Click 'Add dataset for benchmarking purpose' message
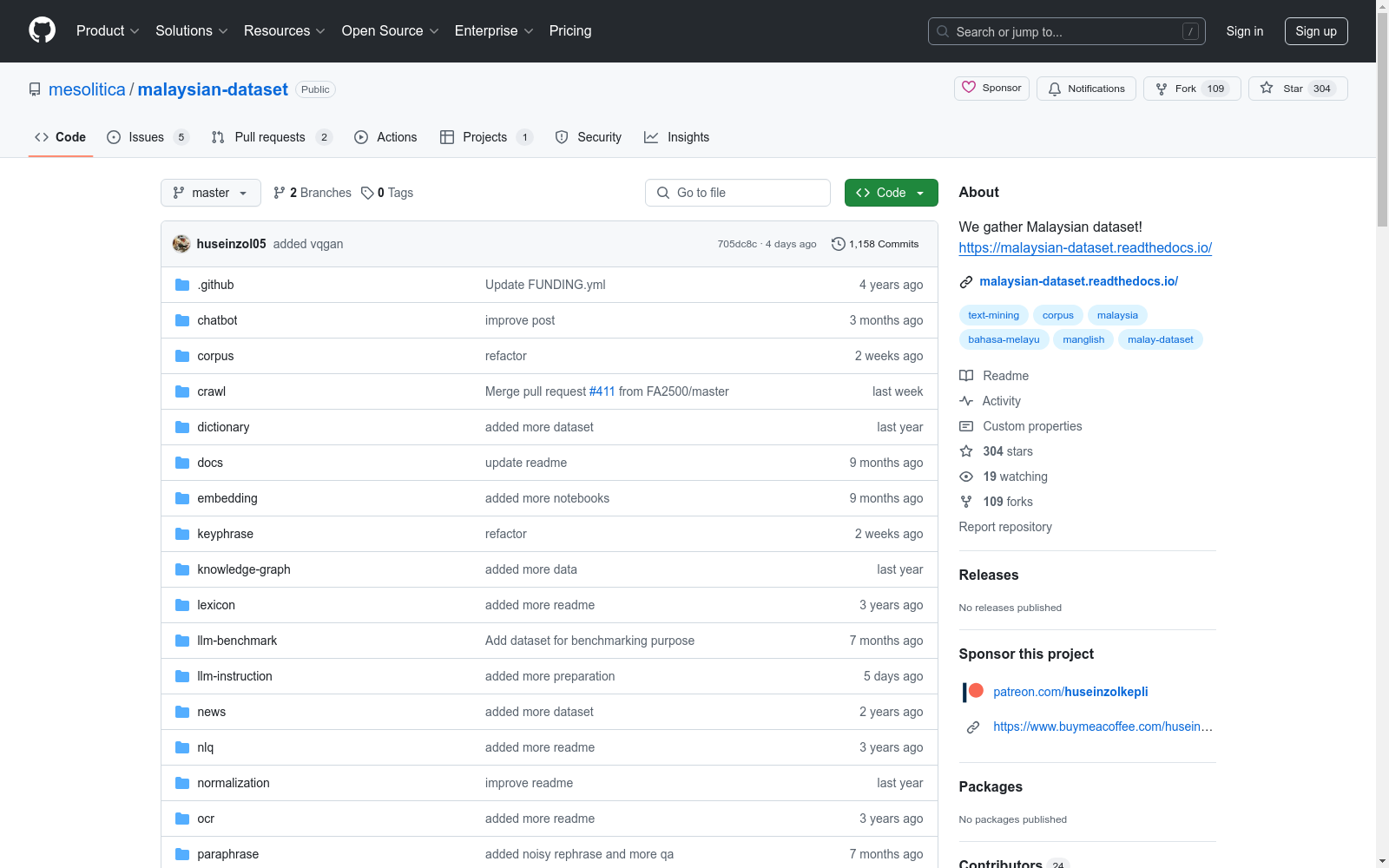This screenshot has height=868, width=1389. click(x=589, y=641)
